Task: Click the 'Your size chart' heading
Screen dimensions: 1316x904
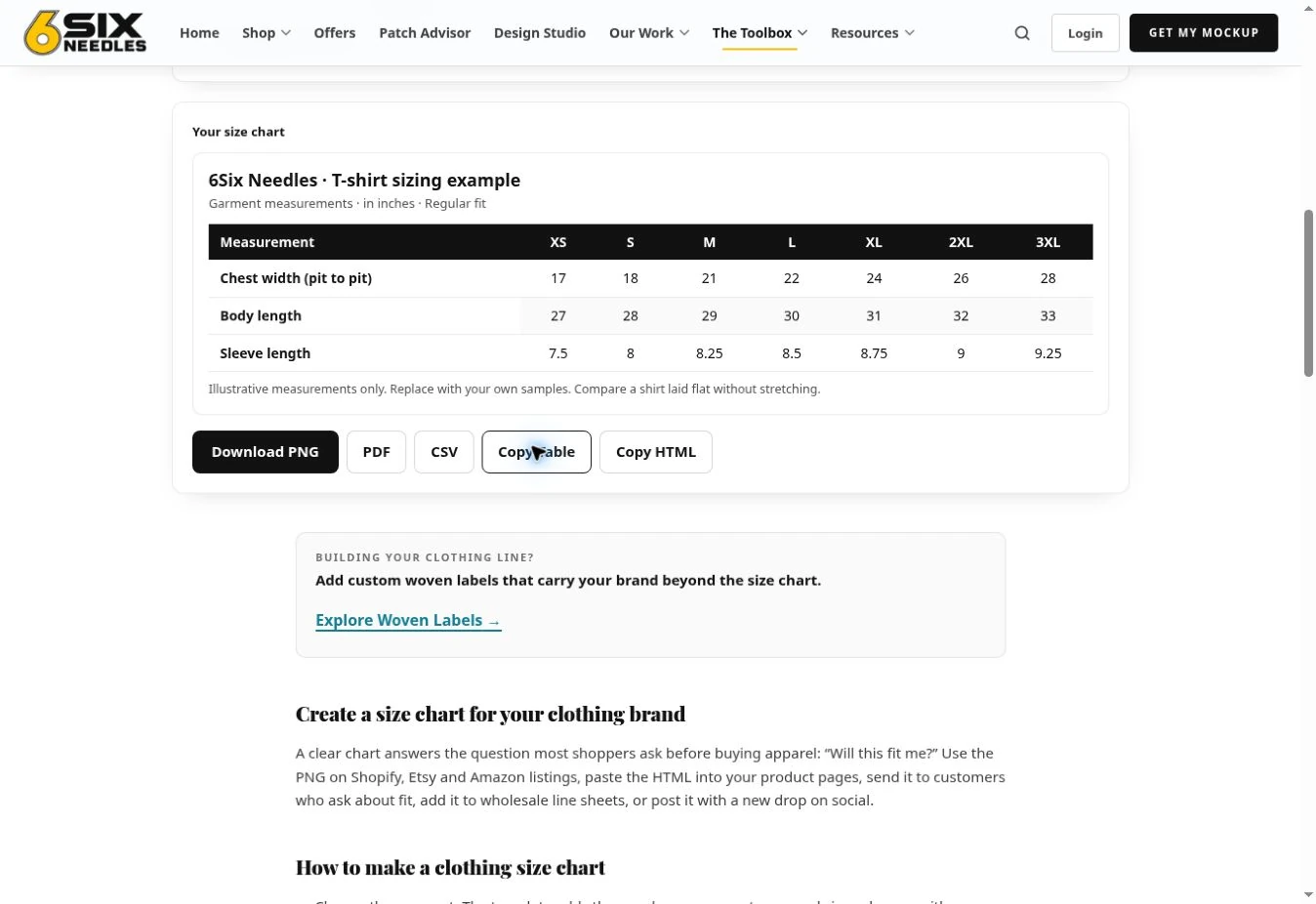Action: [238, 132]
